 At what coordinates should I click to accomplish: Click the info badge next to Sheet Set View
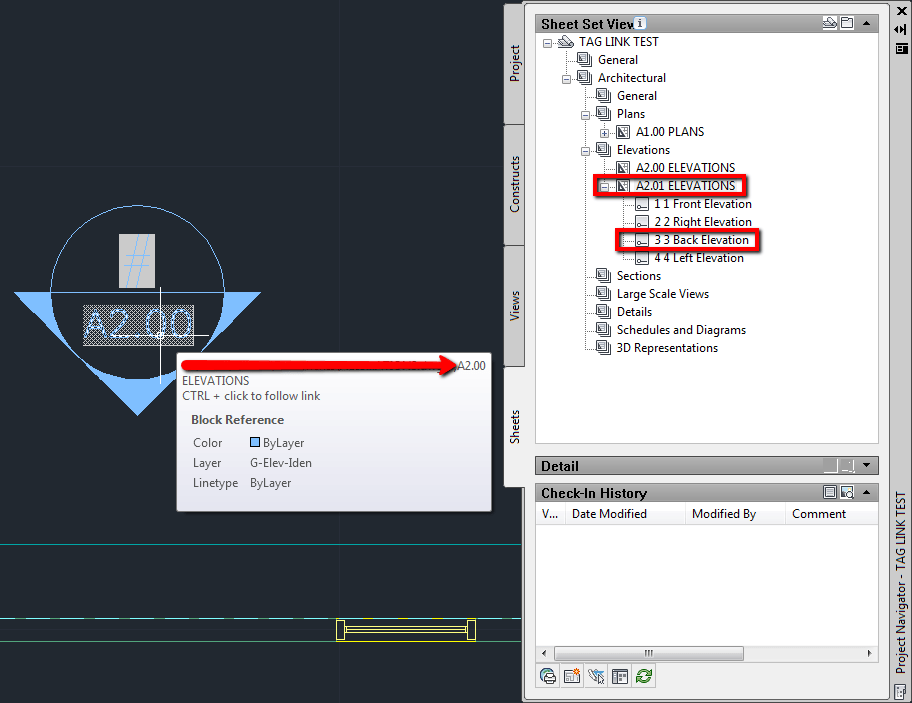pyautogui.click(x=638, y=22)
